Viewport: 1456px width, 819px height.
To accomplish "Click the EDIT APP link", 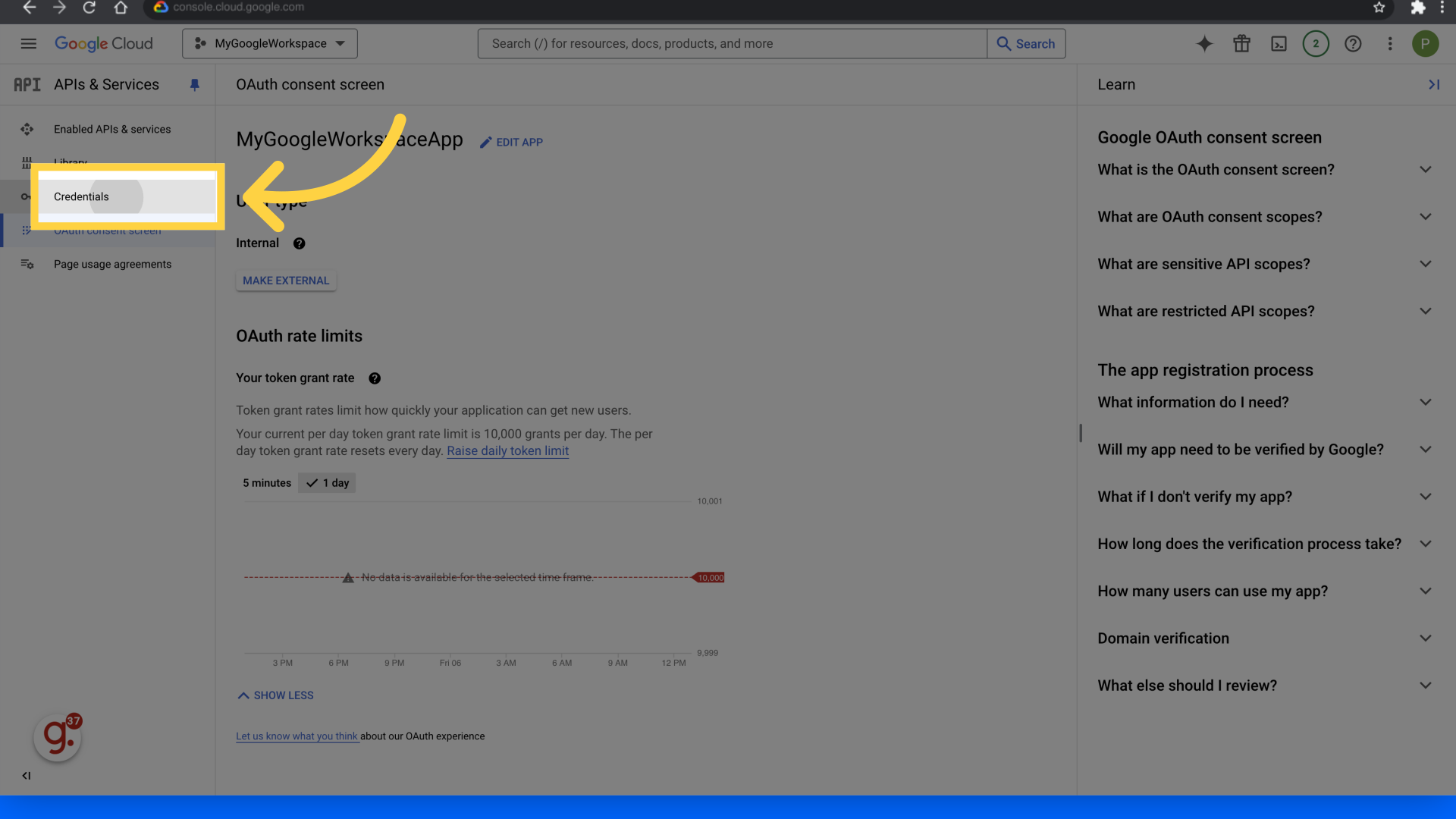I will click(511, 143).
